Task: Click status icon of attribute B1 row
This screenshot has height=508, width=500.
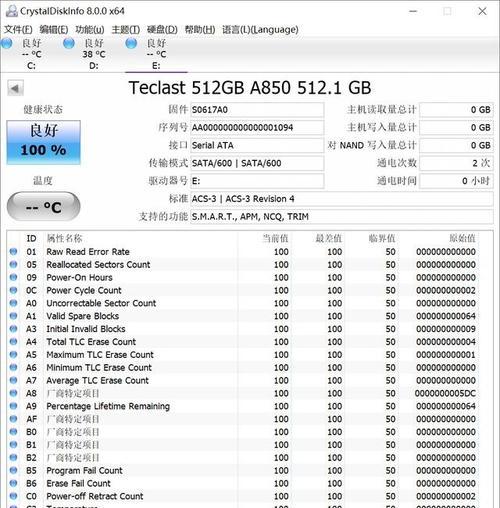Action: pos(13,445)
